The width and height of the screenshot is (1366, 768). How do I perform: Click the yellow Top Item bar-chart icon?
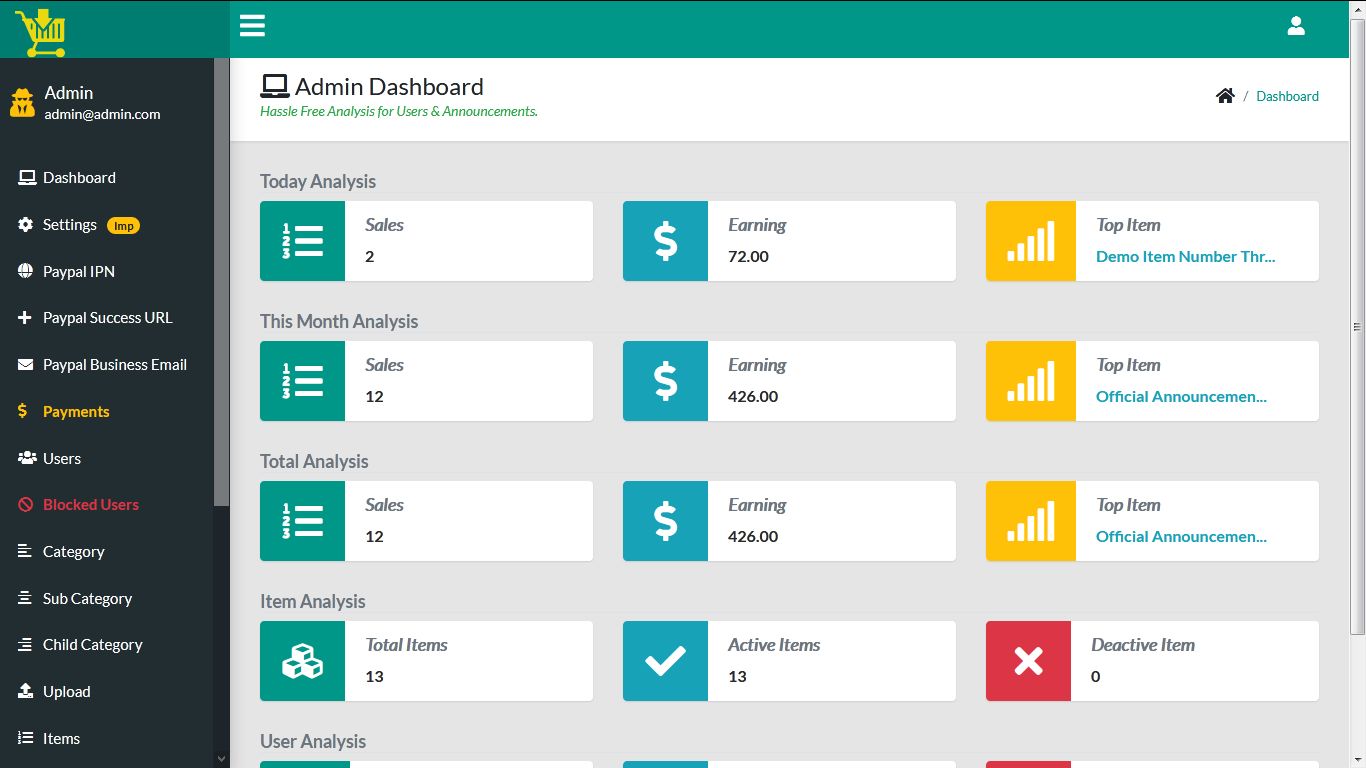pyautogui.click(x=1030, y=240)
